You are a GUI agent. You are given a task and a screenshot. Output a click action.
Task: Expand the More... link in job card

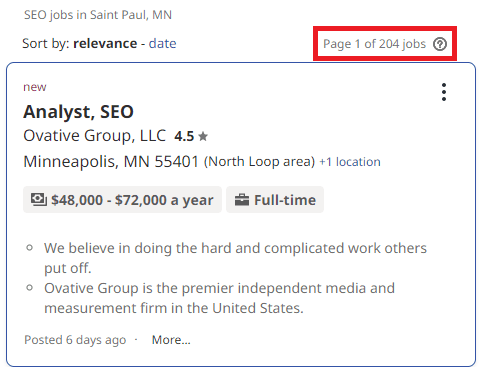click(171, 340)
